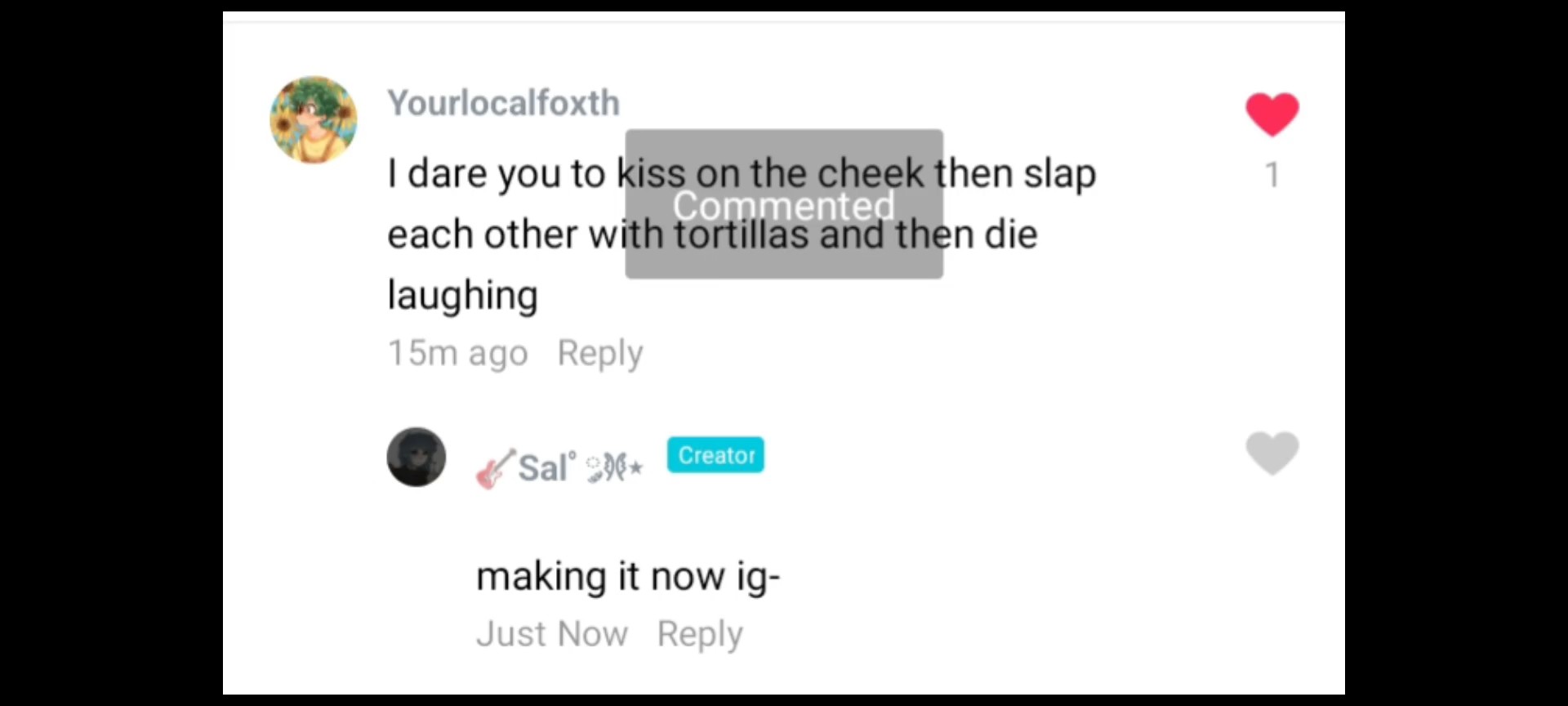1568x706 pixels.
Task: Tap the small star after Sal's name
Action: point(636,468)
